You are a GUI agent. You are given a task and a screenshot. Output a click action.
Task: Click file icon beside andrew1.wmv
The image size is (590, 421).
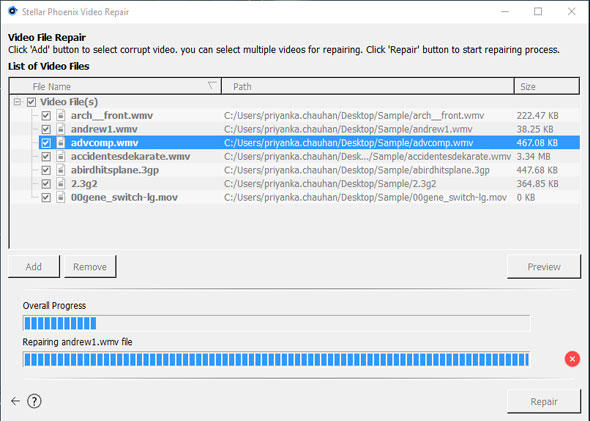(61, 129)
